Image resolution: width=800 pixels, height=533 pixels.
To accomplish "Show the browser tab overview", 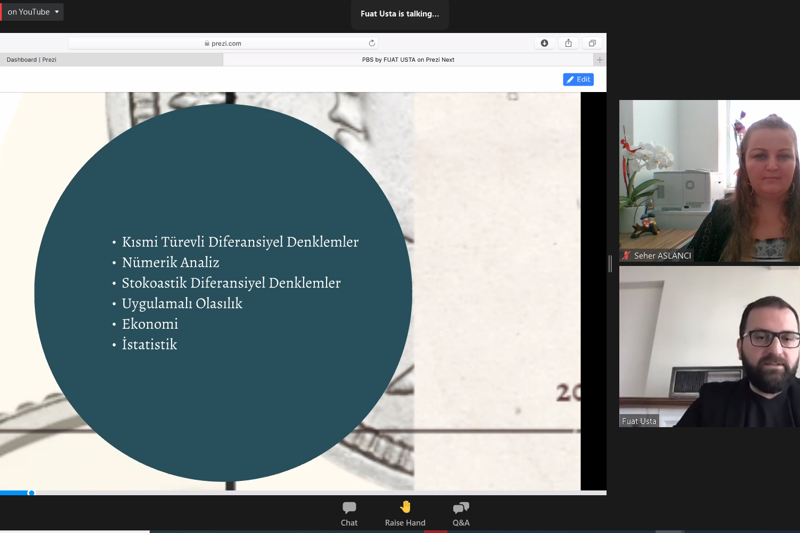I will coord(592,43).
